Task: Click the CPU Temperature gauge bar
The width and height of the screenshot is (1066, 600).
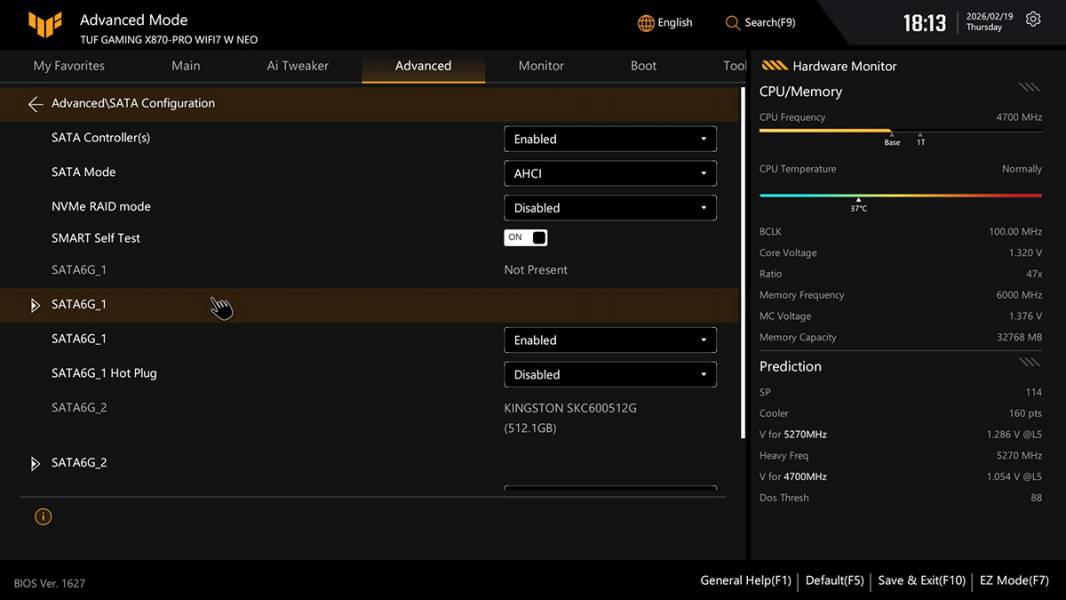Action: [900, 196]
